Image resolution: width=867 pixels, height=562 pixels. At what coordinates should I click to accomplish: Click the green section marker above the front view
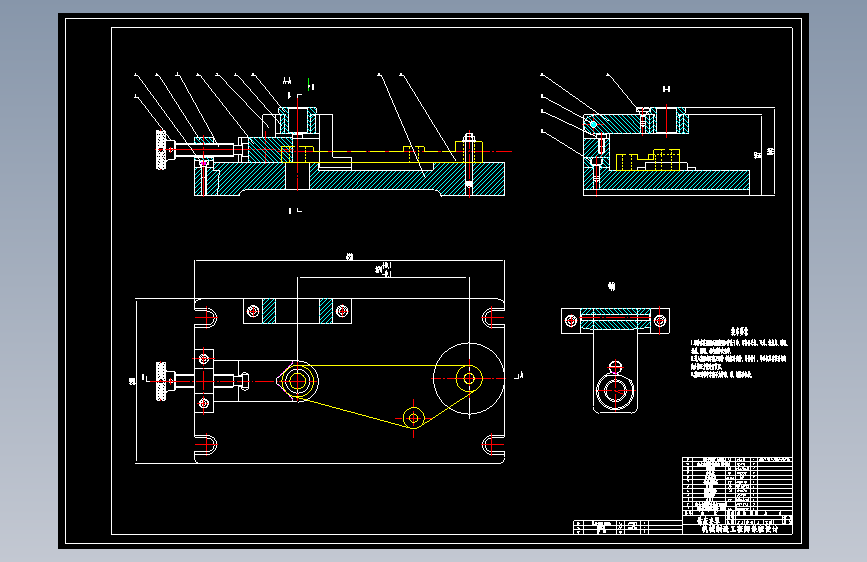[310, 85]
